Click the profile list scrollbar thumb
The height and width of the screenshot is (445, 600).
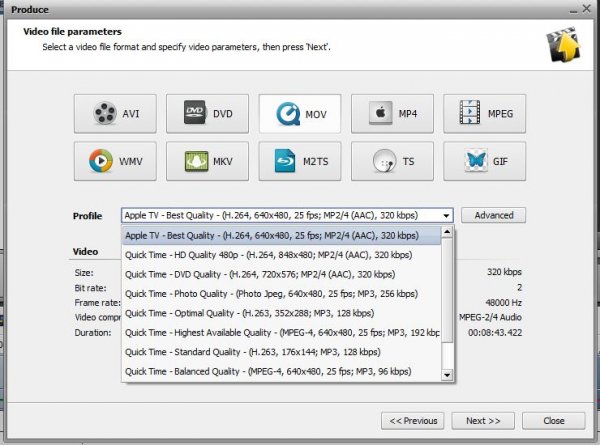click(447, 290)
